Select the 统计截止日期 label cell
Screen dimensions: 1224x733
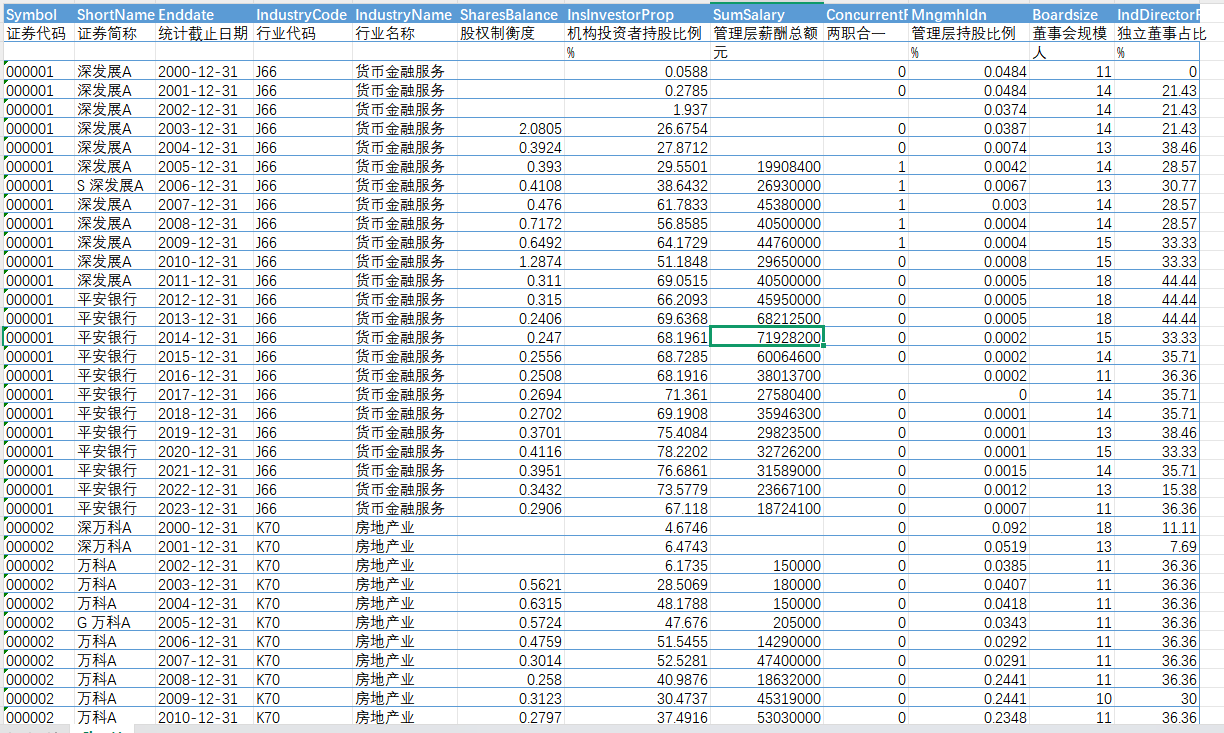click(x=205, y=33)
